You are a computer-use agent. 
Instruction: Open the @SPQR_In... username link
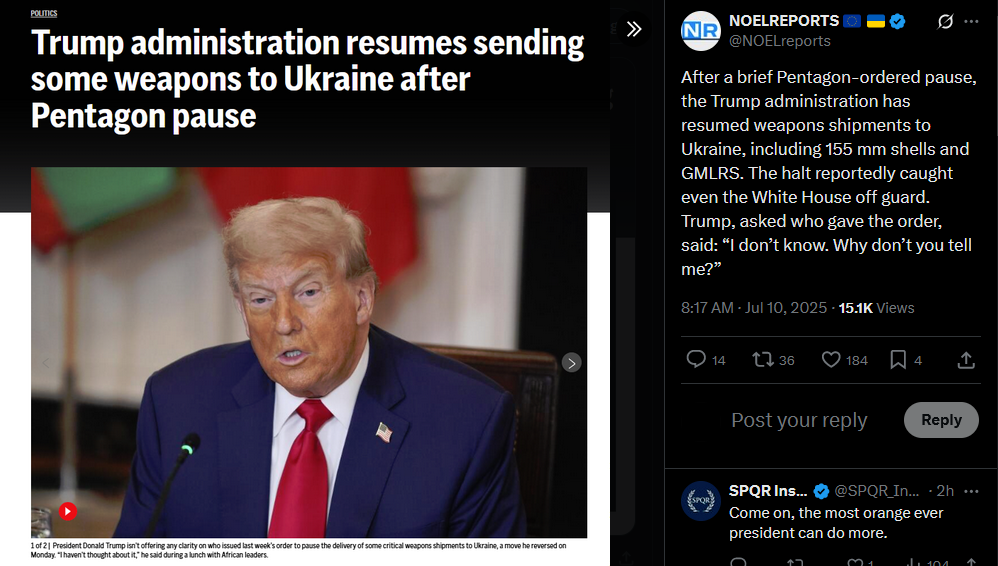tap(876, 491)
